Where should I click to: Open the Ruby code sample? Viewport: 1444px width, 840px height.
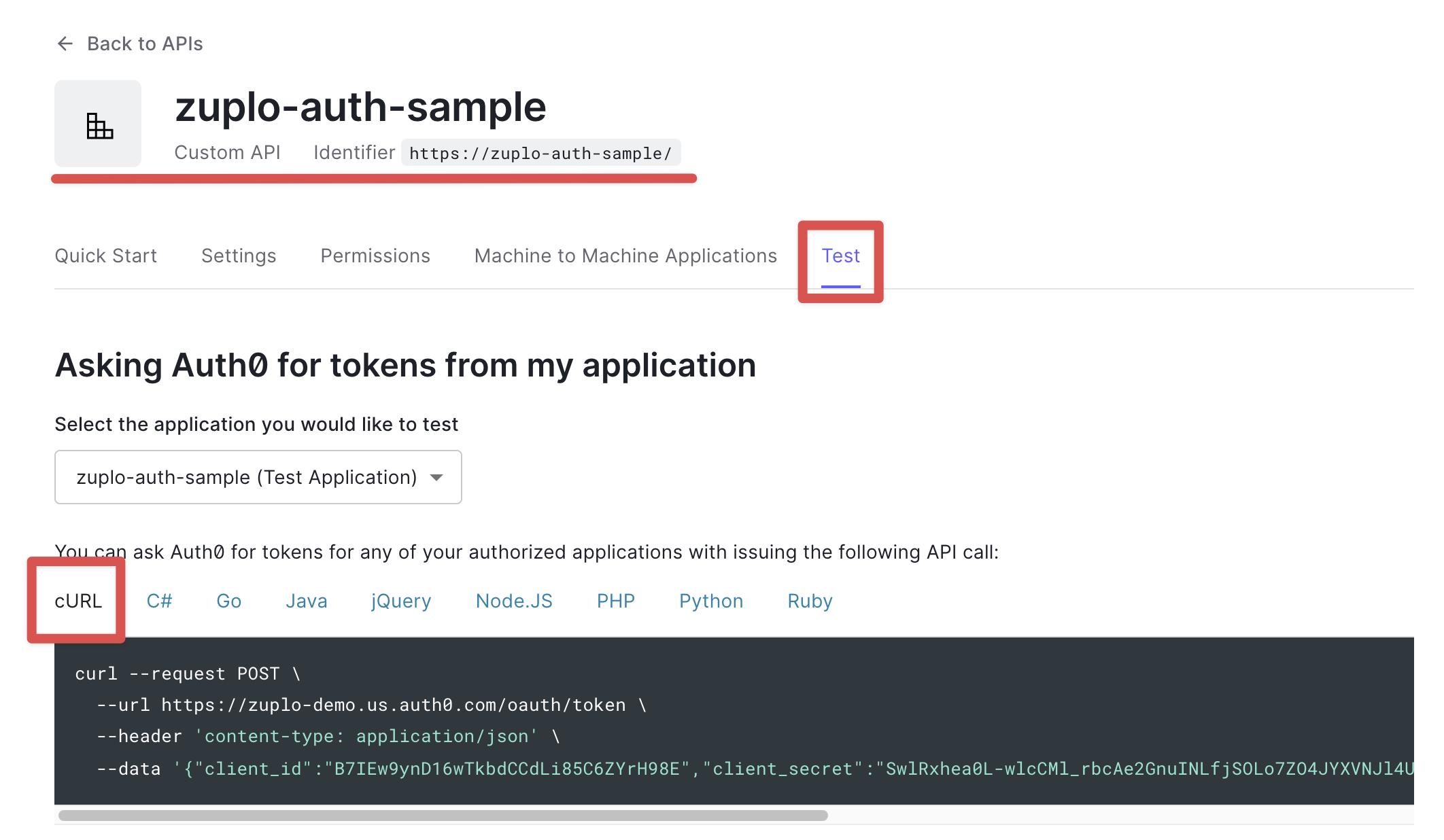point(810,601)
